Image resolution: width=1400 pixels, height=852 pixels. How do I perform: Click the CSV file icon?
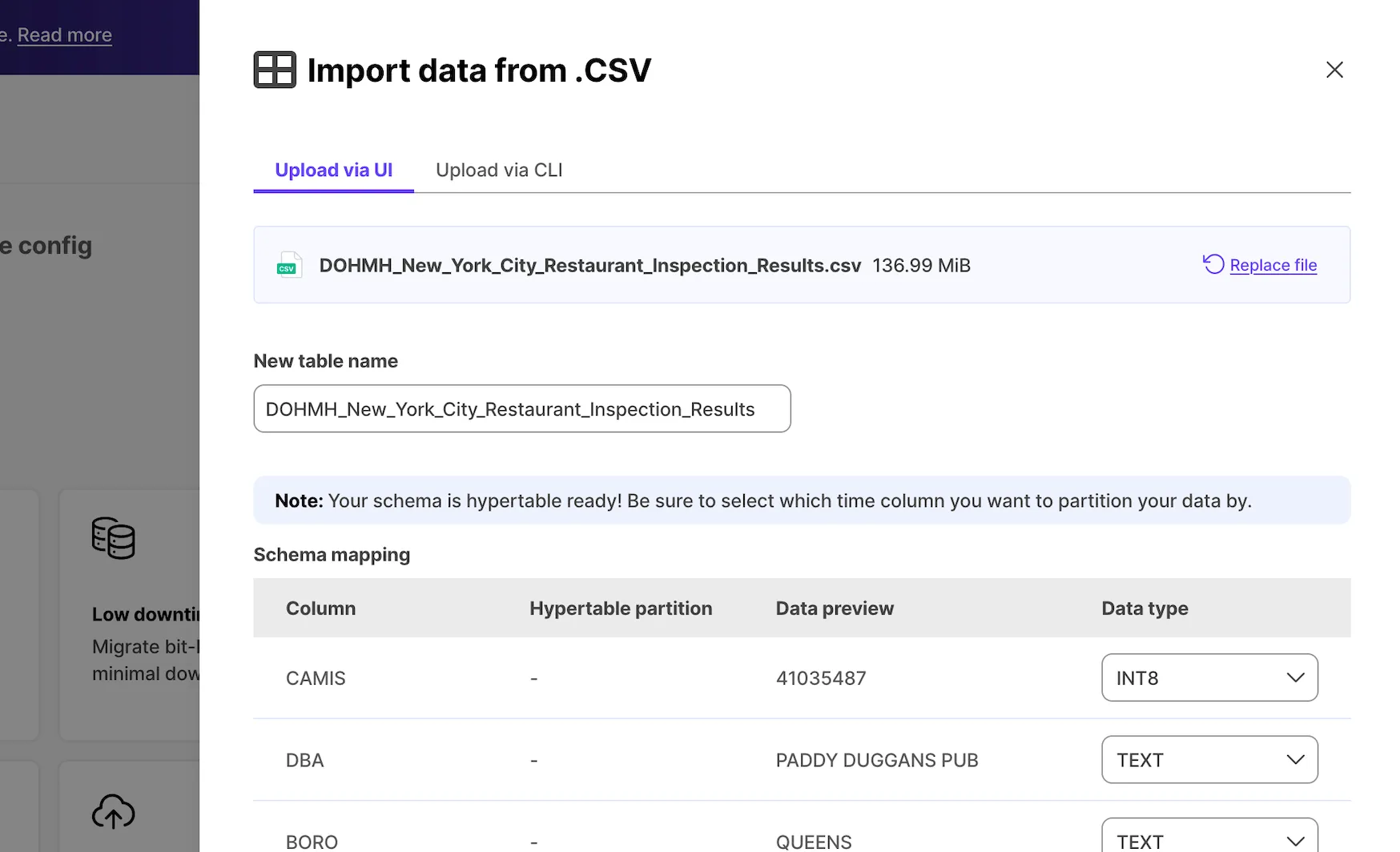pos(288,265)
